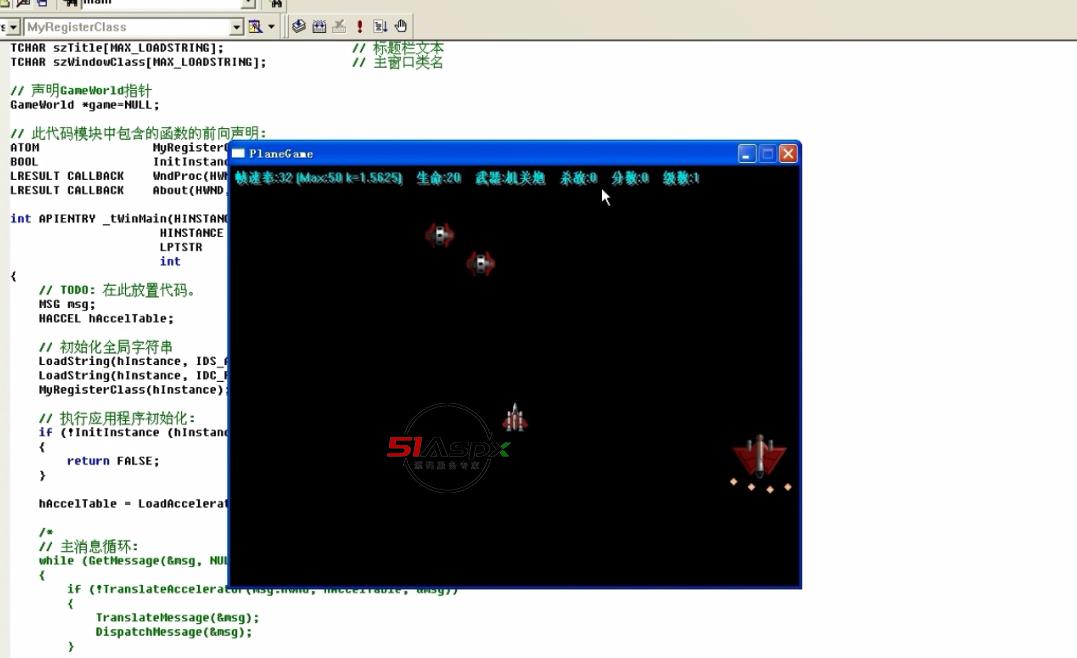
Task: Click the Go debug icon
Action: pyautogui.click(x=380, y=26)
